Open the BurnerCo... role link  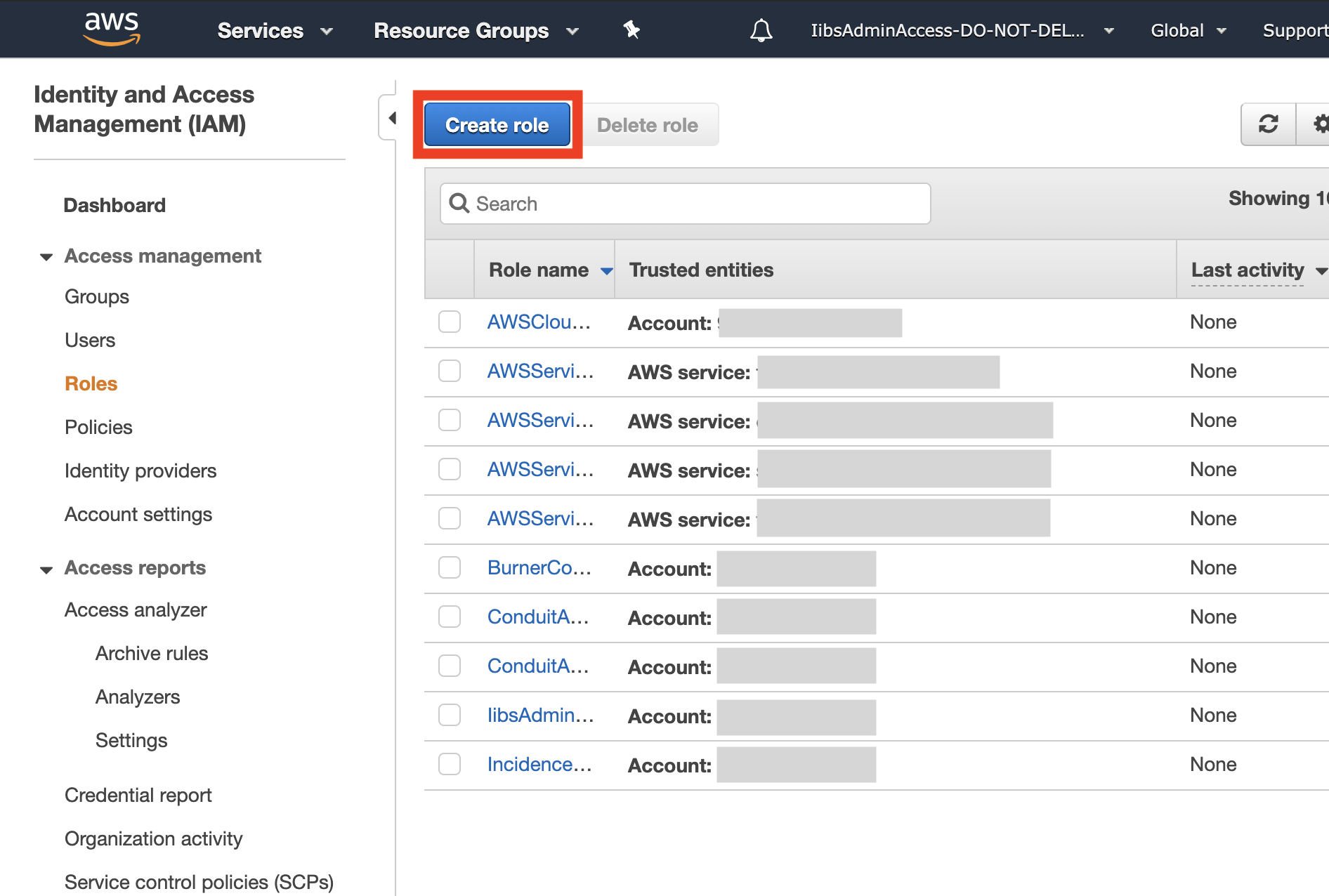point(539,567)
